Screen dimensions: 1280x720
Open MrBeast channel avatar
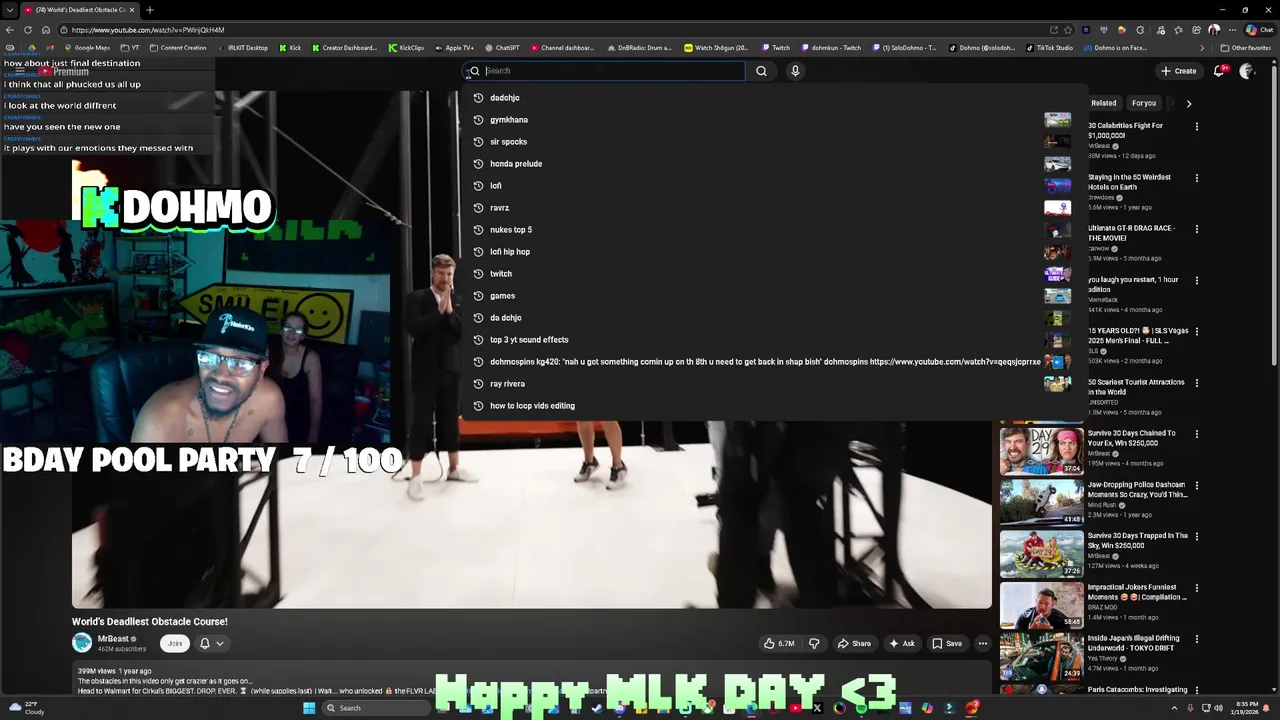pos(82,643)
